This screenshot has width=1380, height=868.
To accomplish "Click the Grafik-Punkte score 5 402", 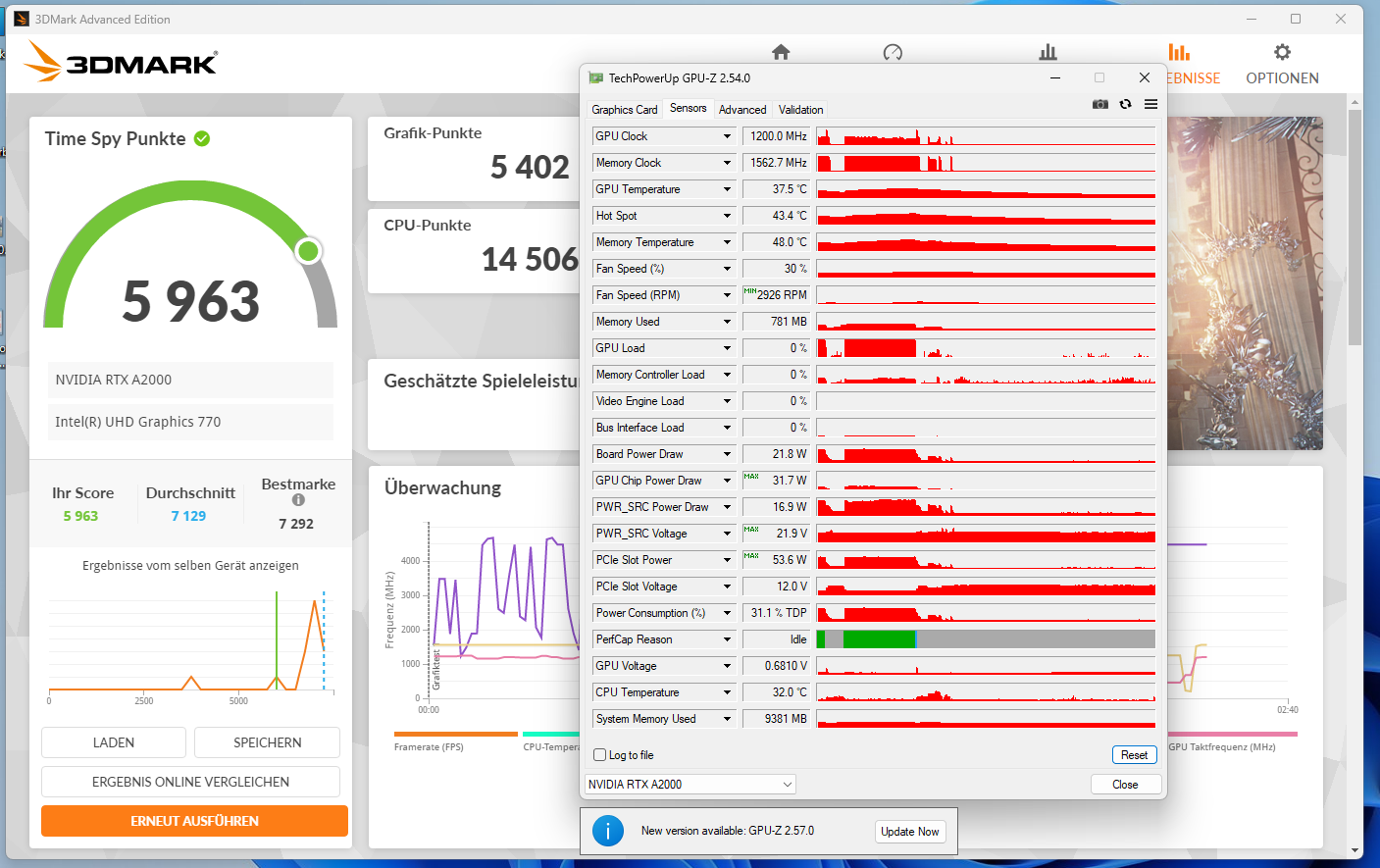I will coord(529,168).
